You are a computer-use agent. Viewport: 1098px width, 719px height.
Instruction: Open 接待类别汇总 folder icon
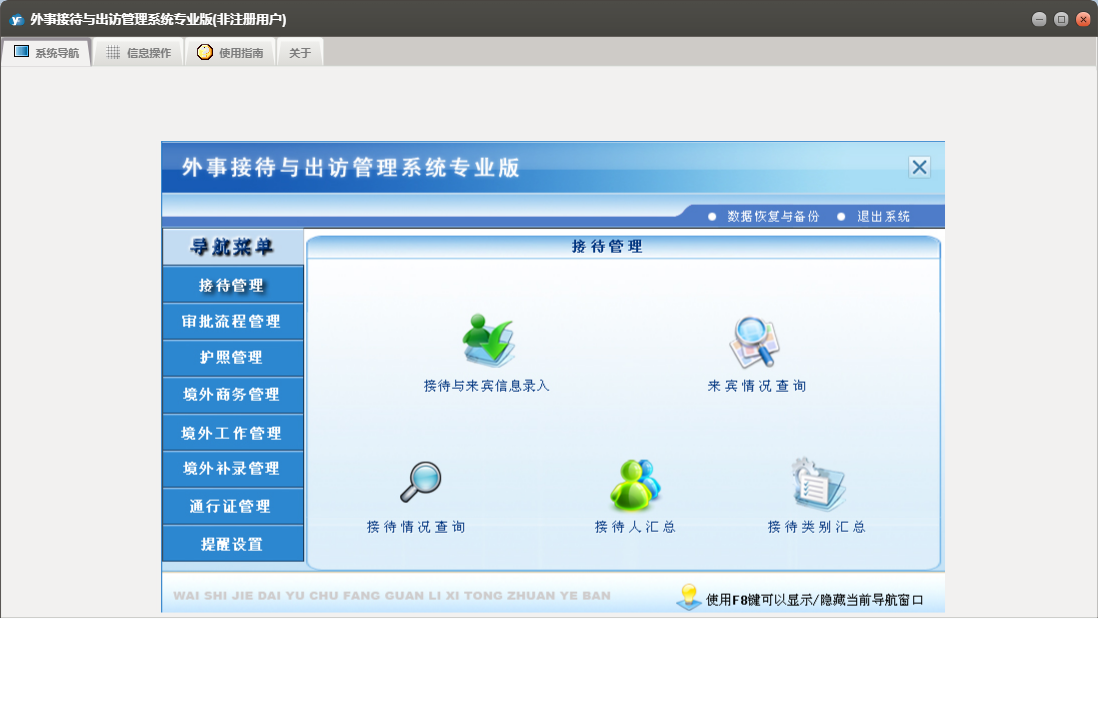tap(819, 484)
